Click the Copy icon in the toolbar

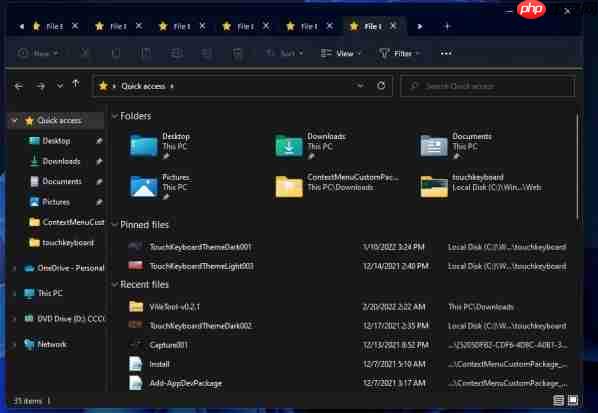click(116, 53)
